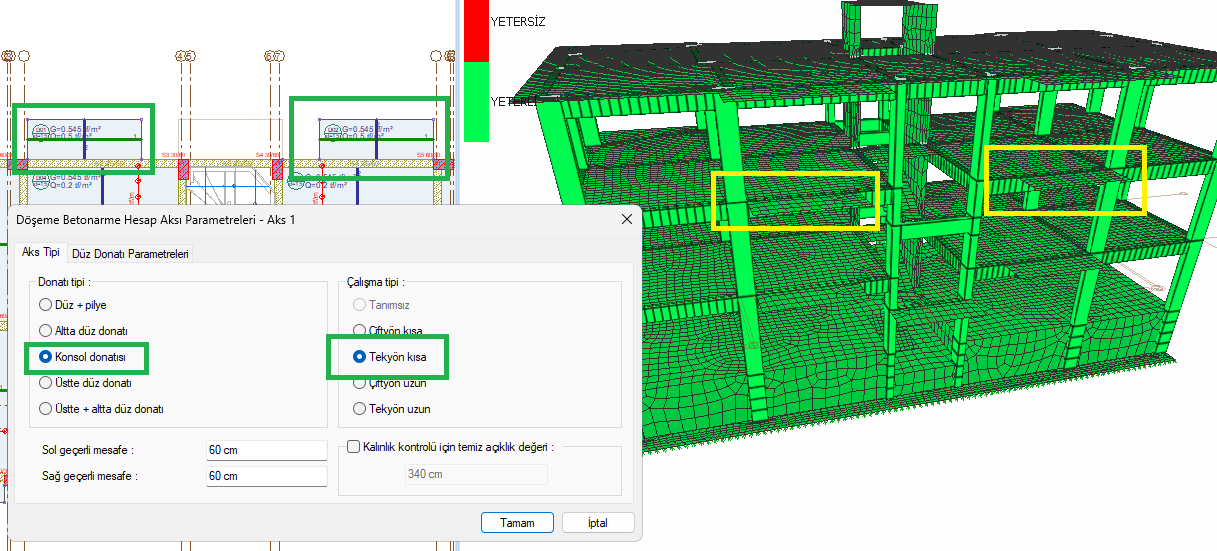Click the red YETERSİZ legend color
Screen dimensions: 1217x551
tap(475, 30)
